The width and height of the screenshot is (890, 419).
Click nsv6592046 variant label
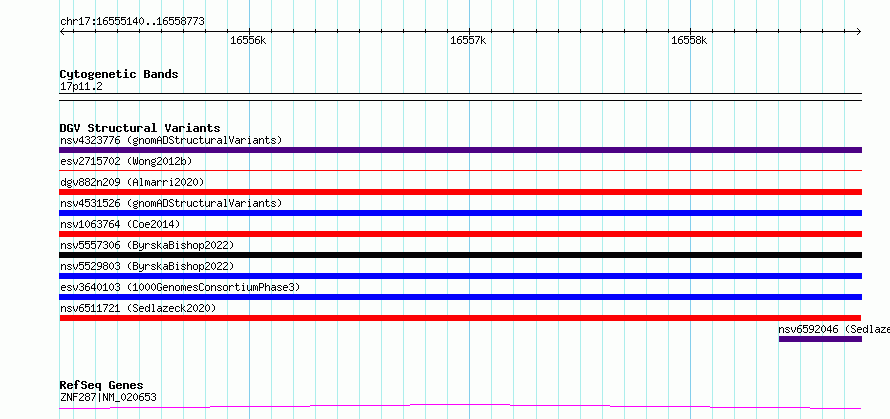(834, 329)
